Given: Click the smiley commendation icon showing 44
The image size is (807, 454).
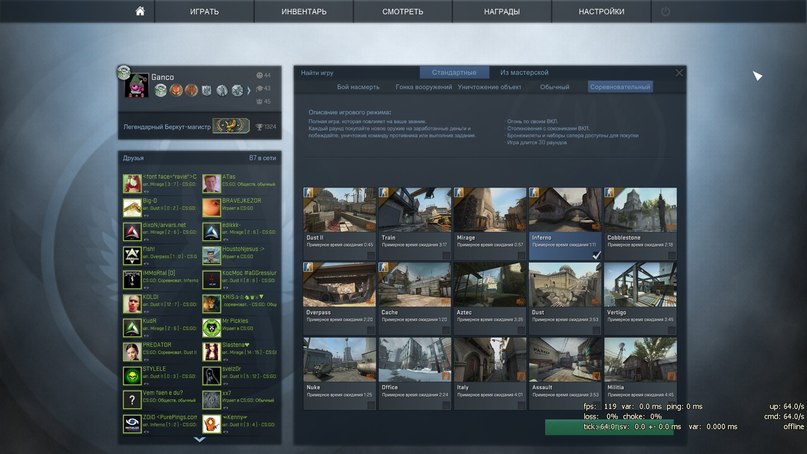Looking at the screenshot, I should coord(259,75).
